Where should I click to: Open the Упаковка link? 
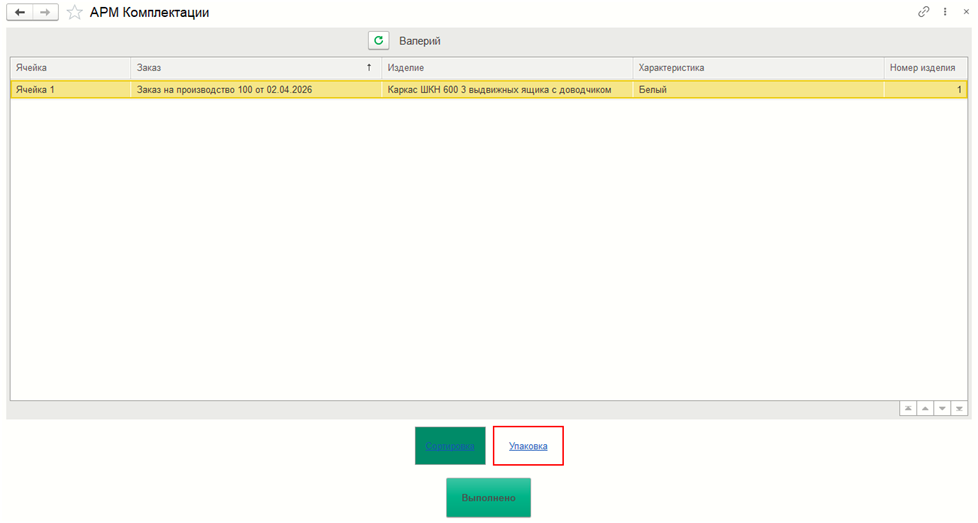(528, 446)
